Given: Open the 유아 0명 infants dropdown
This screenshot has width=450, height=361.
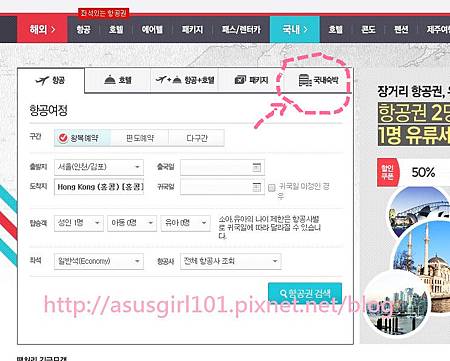Looking at the screenshot, I should point(186,223).
